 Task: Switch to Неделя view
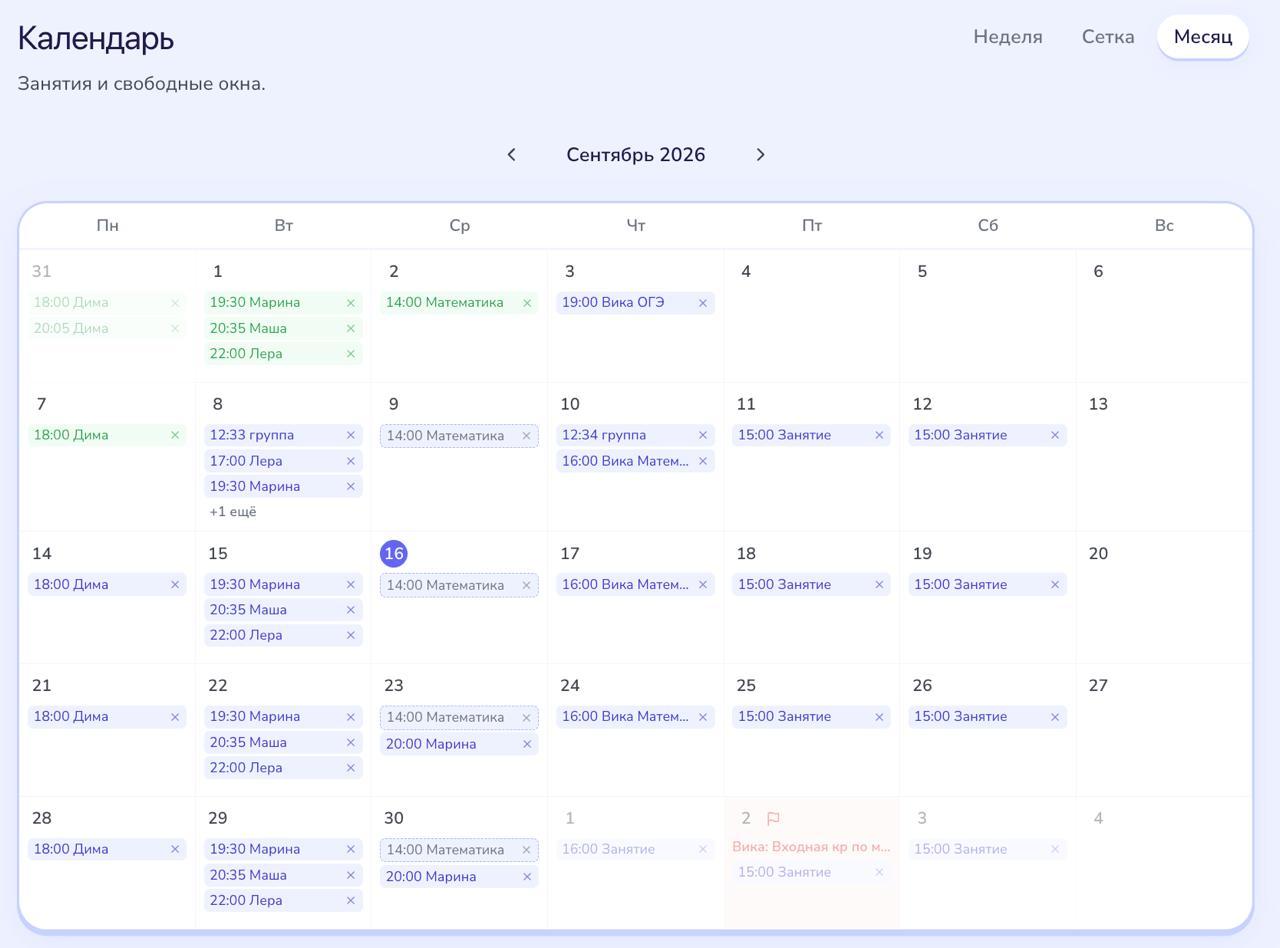[x=1008, y=37]
